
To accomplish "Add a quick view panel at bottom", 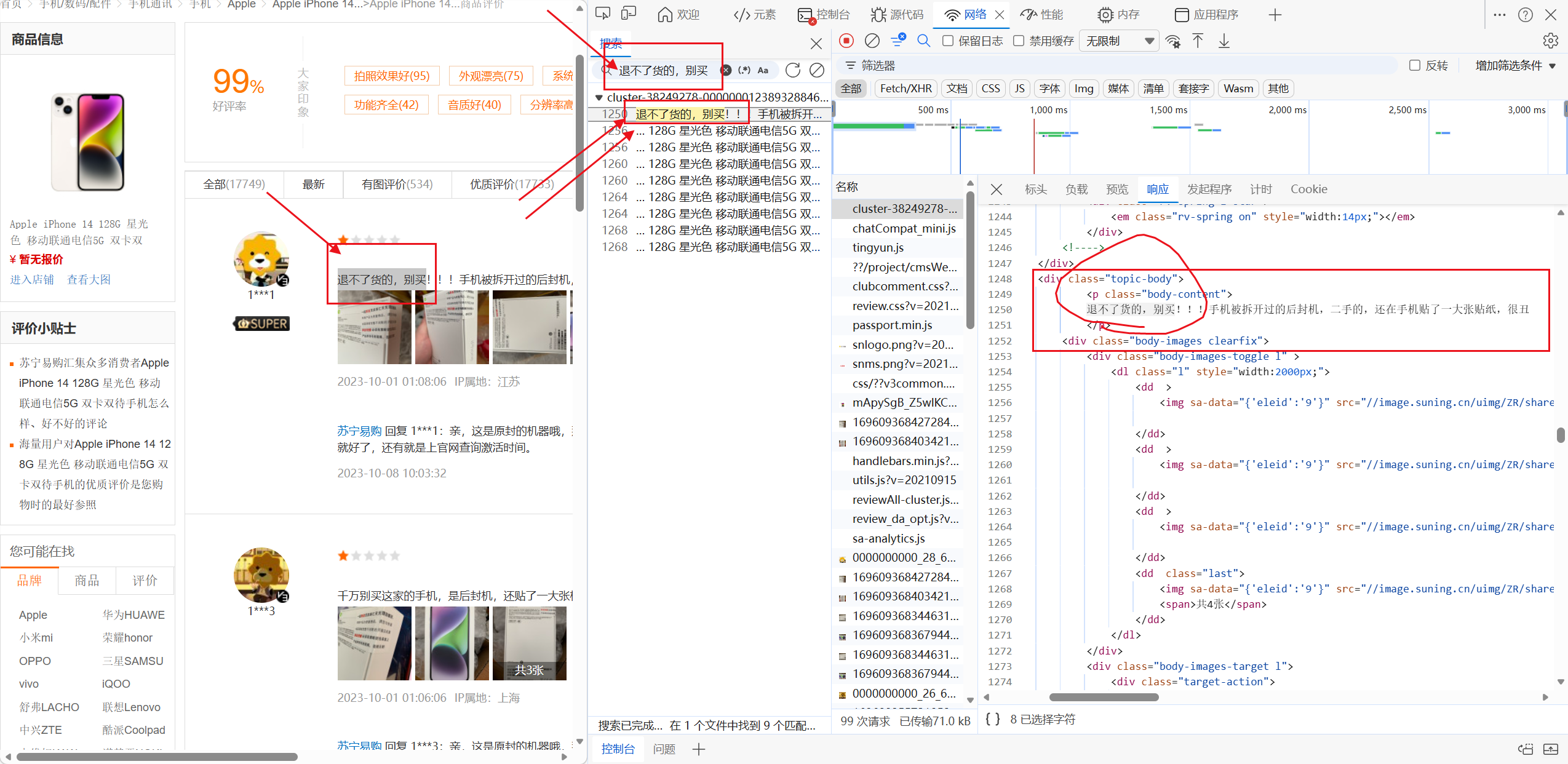I will (x=699, y=749).
